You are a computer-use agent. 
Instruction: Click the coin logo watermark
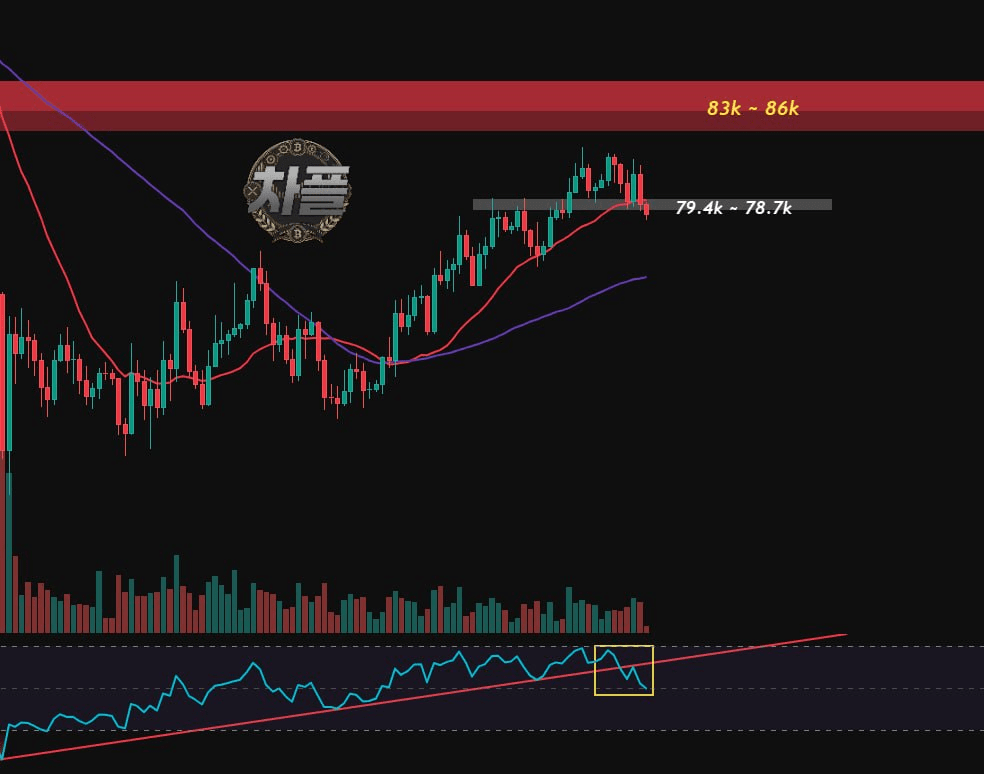click(297, 191)
